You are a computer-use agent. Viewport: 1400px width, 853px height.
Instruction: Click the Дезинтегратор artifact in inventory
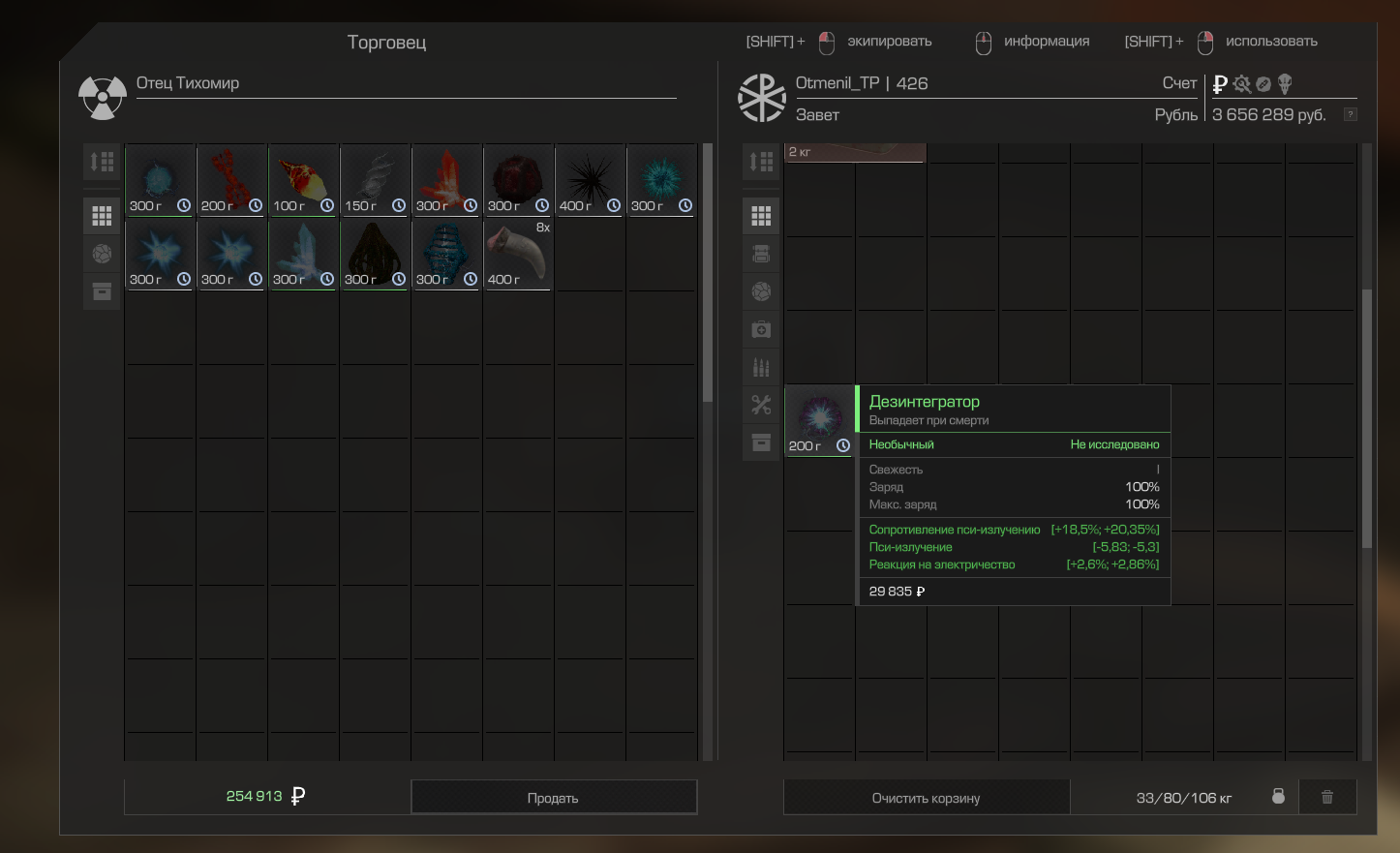[818, 418]
